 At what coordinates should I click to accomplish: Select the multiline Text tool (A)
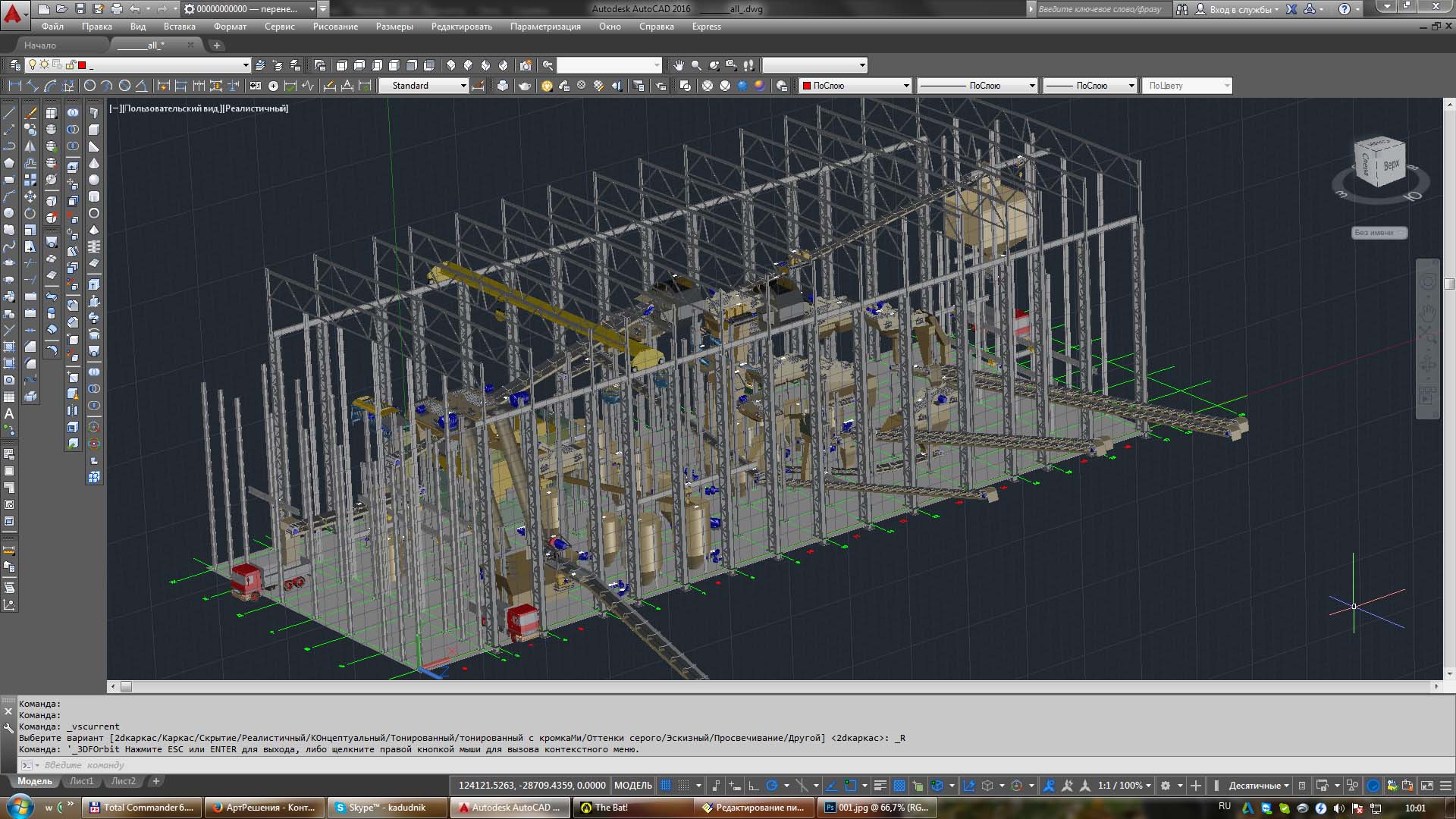pyautogui.click(x=9, y=413)
